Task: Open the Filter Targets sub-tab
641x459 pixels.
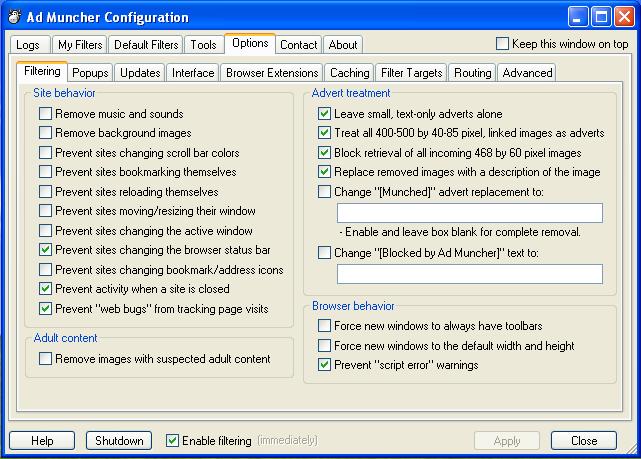Action: 412,73
